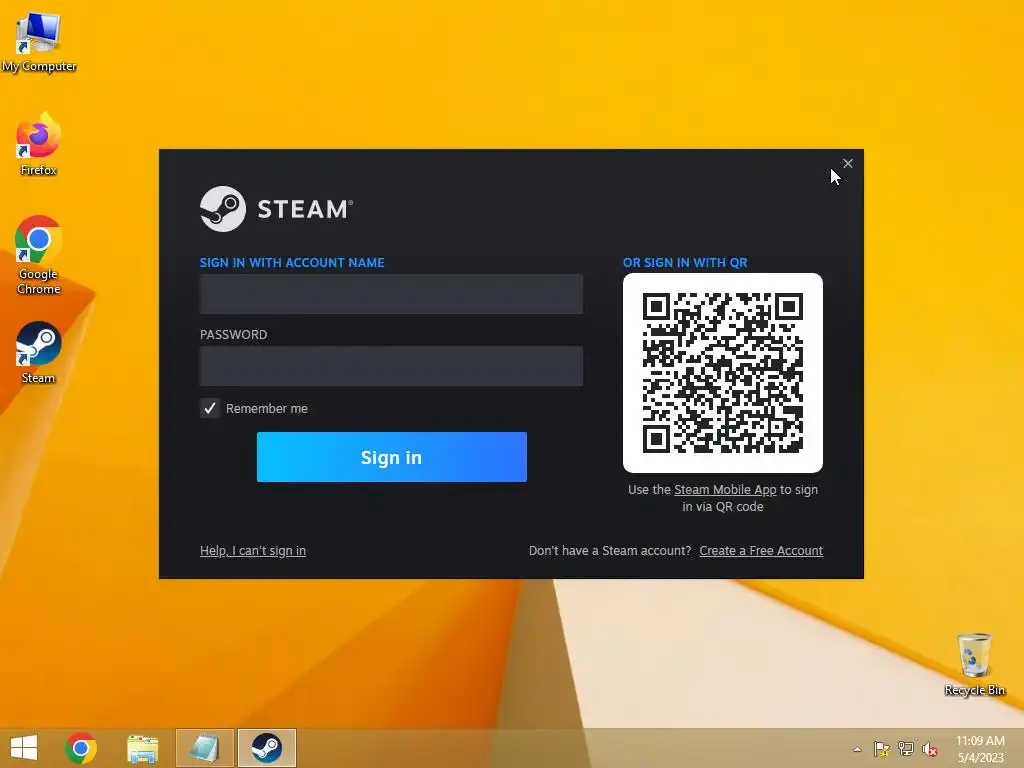Show hidden system tray icons arrow
Screen dimensions: 1024x768
857,749
